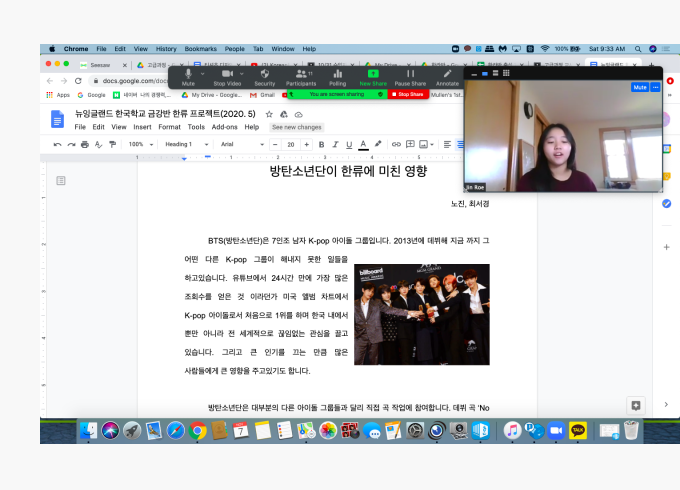Open the Format menu in Docs
The height and width of the screenshot is (490, 680).
(x=169, y=127)
